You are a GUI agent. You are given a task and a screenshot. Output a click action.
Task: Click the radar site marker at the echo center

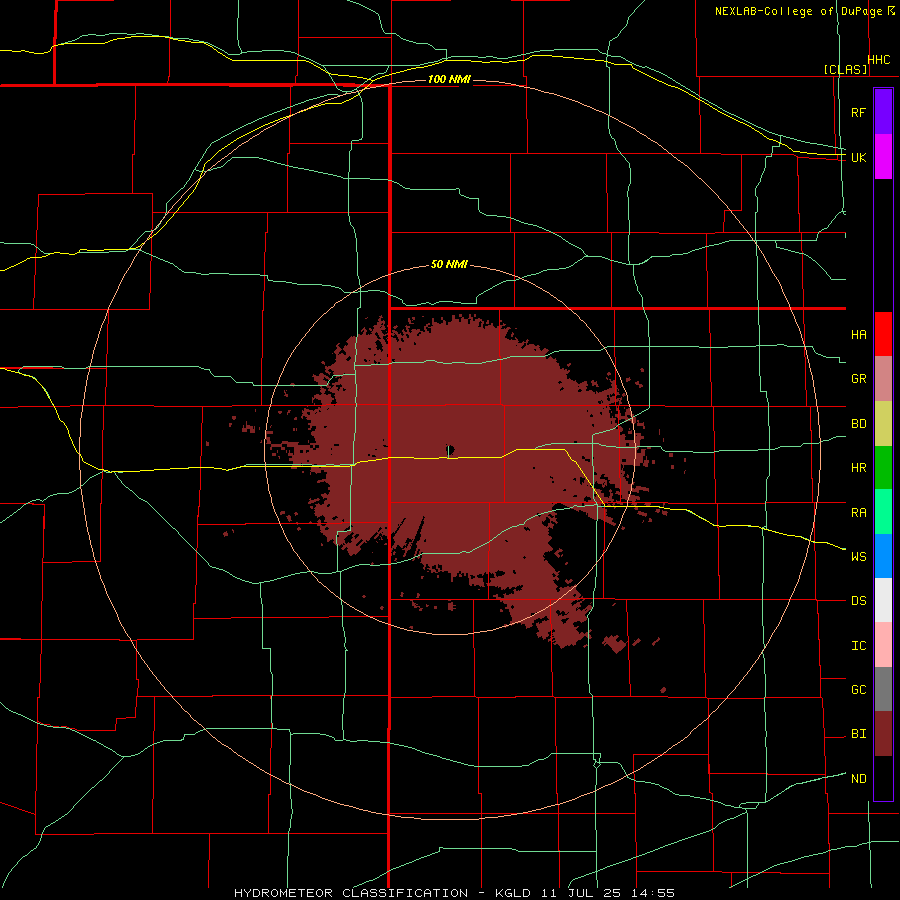pos(450,449)
